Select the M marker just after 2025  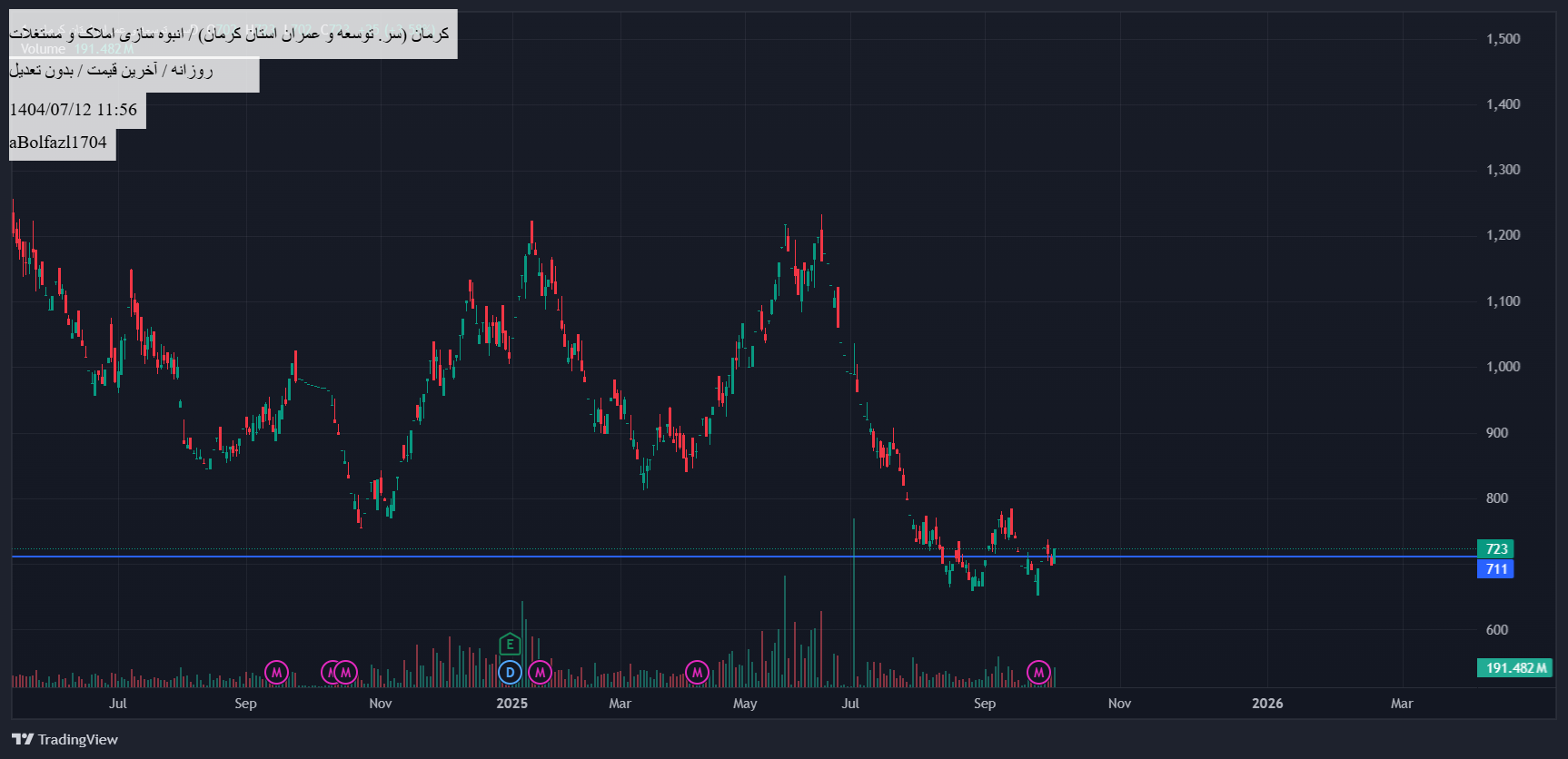540,673
